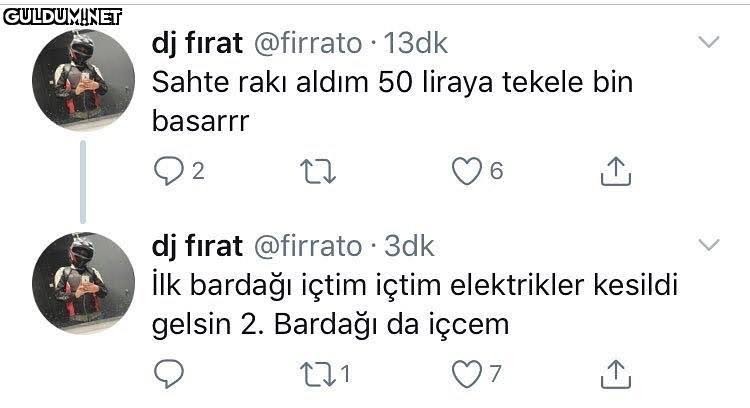Click the dj fırat display name in first tweet

point(197,43)
